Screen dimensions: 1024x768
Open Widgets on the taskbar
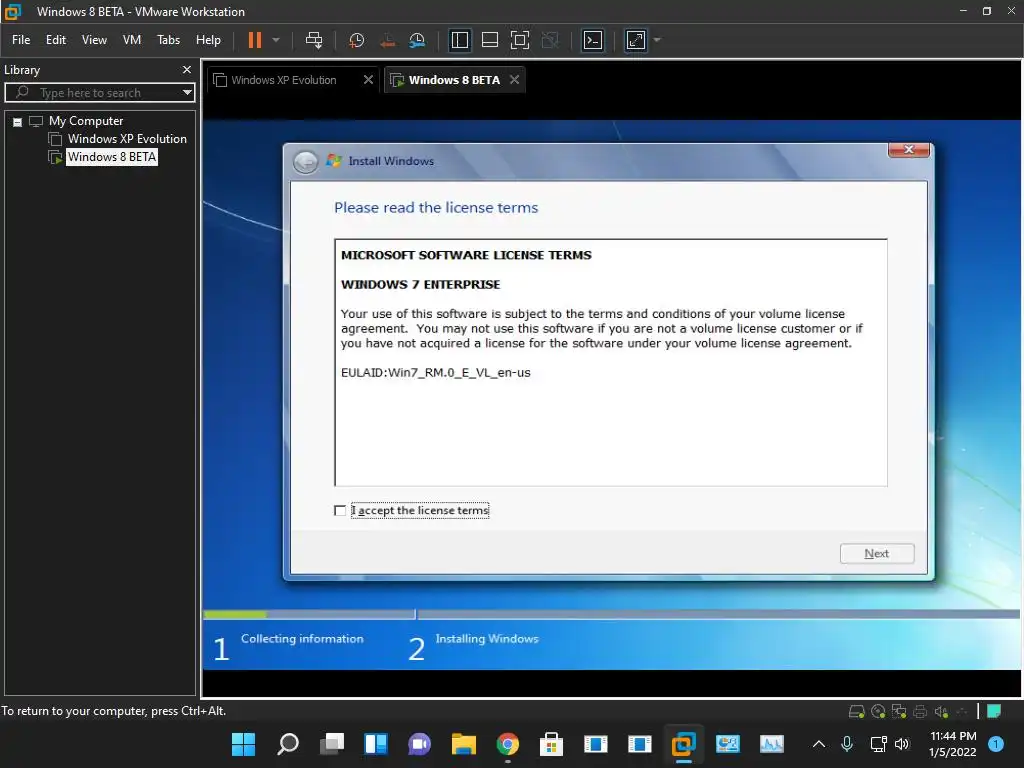pyautogui.click(x=376, y=744)
